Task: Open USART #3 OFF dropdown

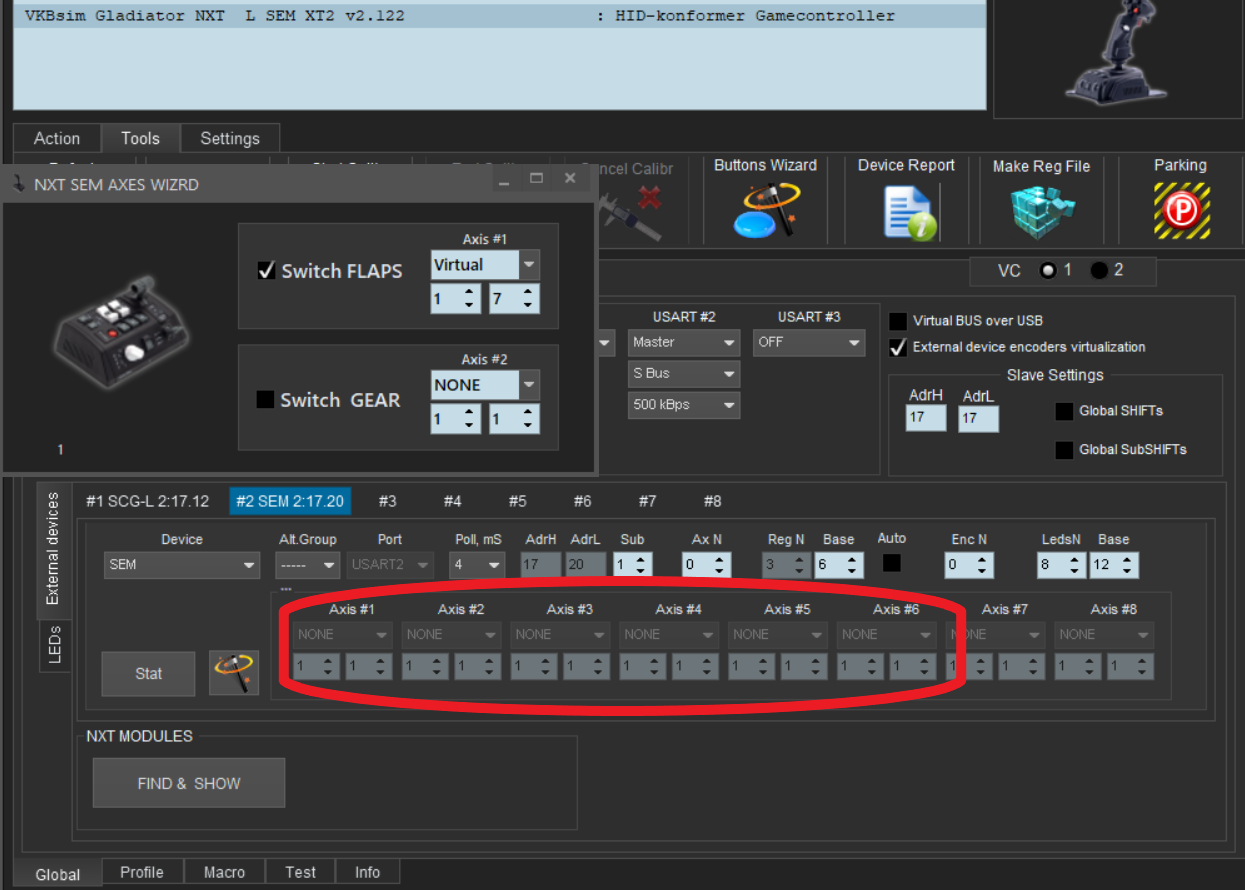Action: (808, 342)
